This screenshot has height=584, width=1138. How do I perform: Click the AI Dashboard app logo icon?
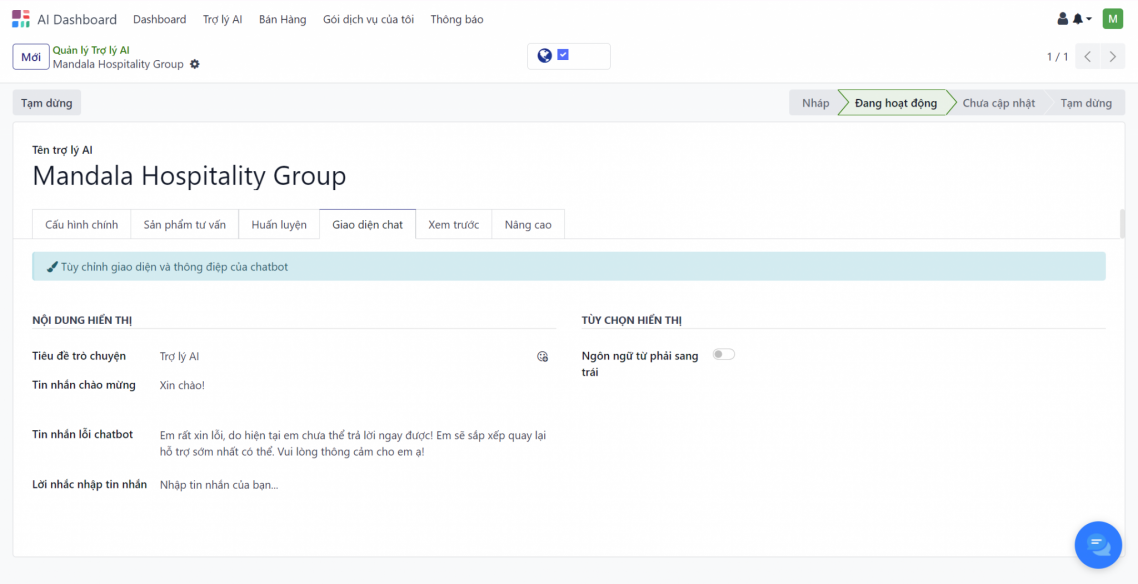pos(21,19)
